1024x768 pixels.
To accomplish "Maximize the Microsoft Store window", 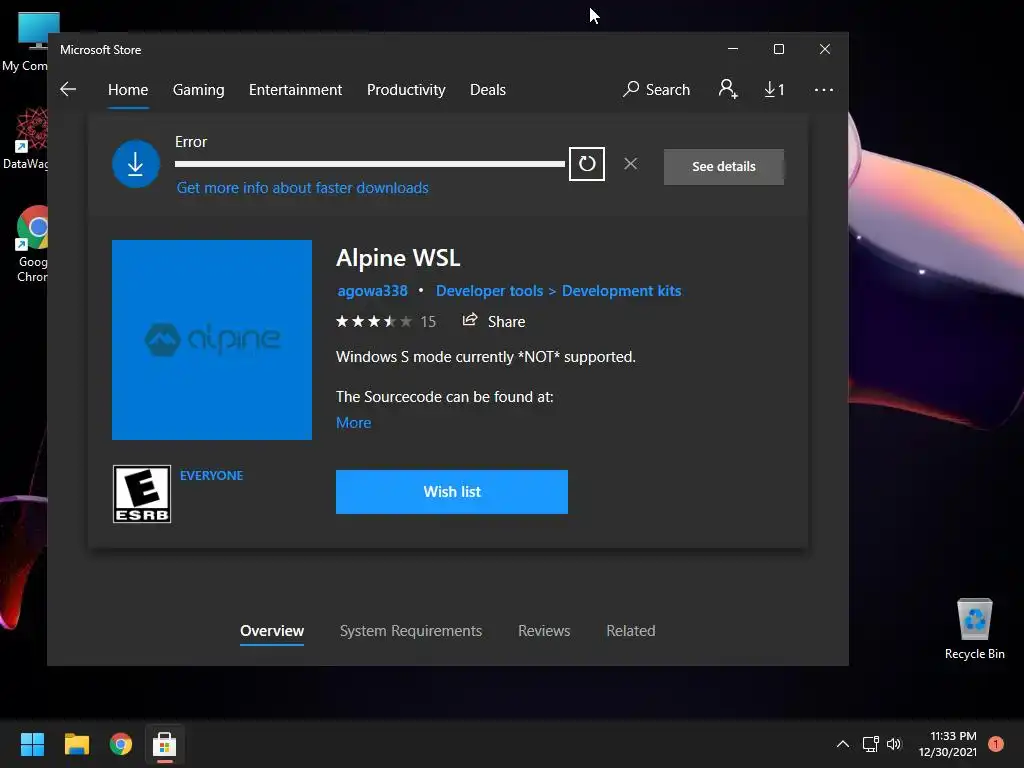I will point(778,49).
